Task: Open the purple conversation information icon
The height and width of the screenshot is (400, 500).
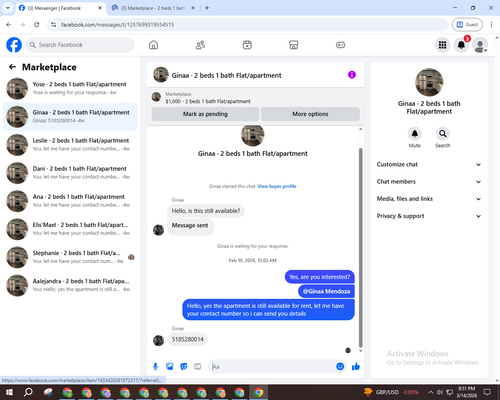Action: (x=352, y=75)
